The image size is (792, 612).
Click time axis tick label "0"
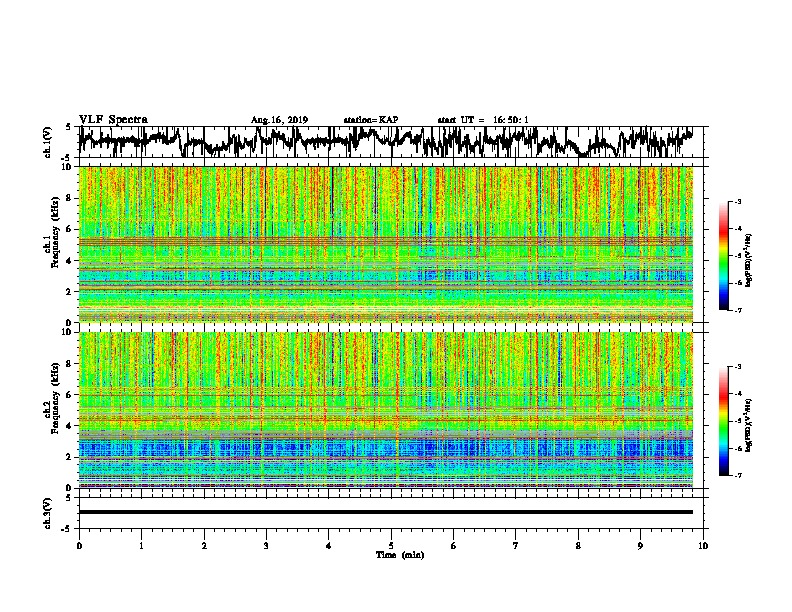tap(79, 546)
